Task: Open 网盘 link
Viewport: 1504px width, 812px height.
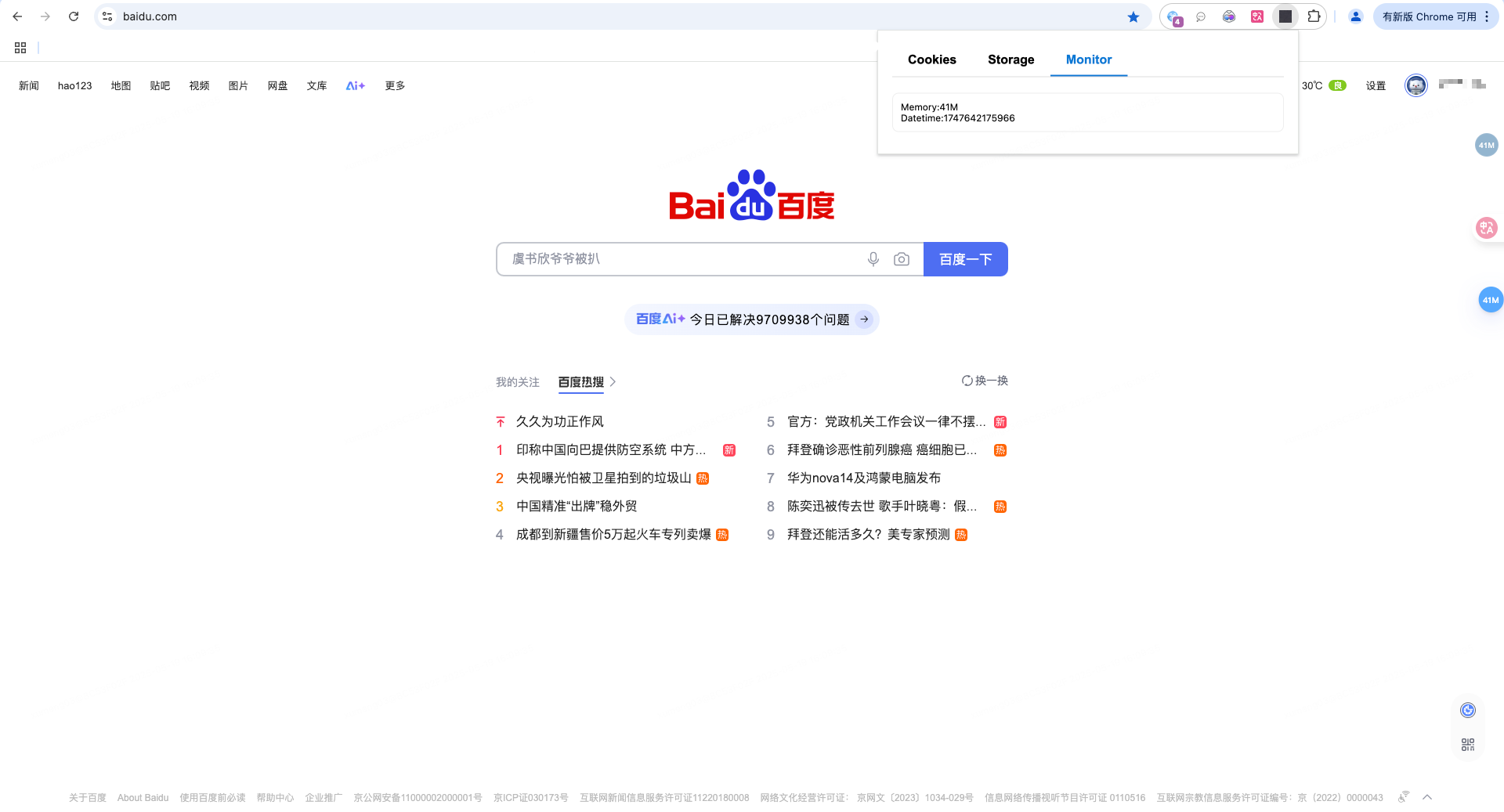Action: pos(277,85)
